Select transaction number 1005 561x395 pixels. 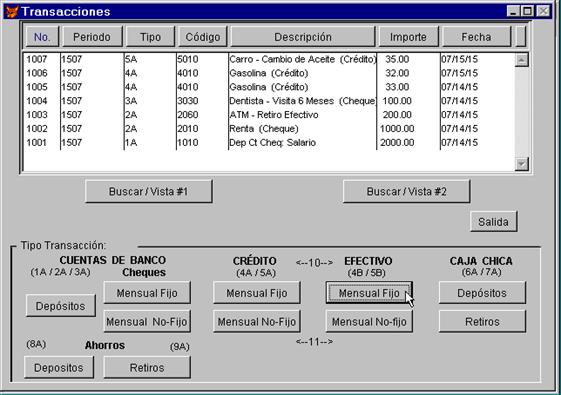coord(37,87)
